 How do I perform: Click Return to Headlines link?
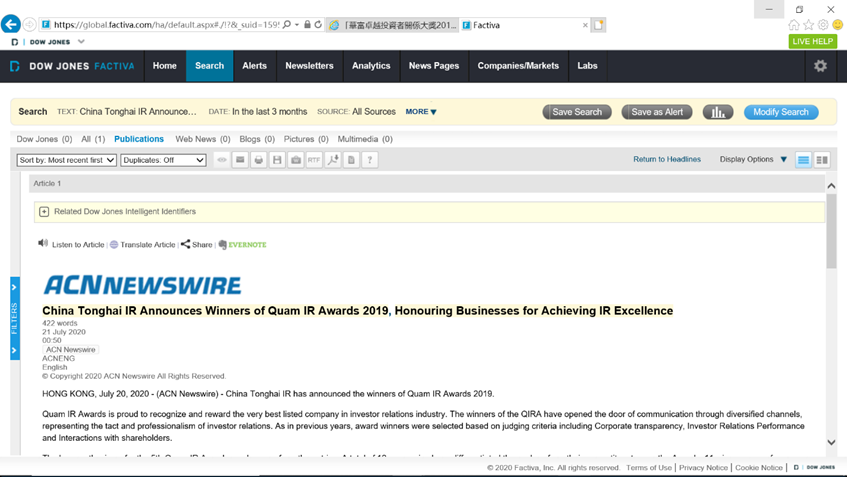(x=667, y=159)
